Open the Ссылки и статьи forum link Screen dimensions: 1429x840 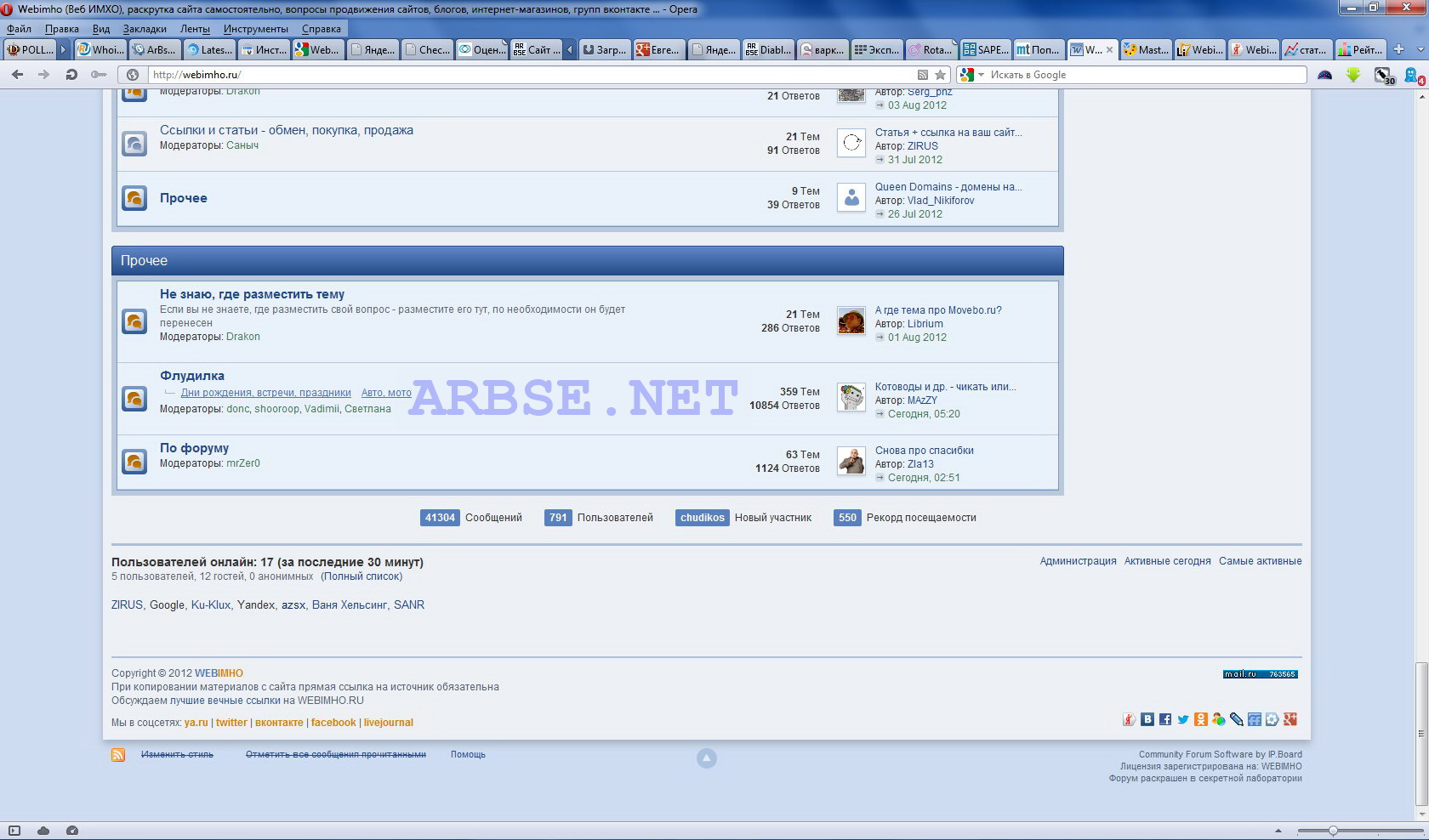287,130
